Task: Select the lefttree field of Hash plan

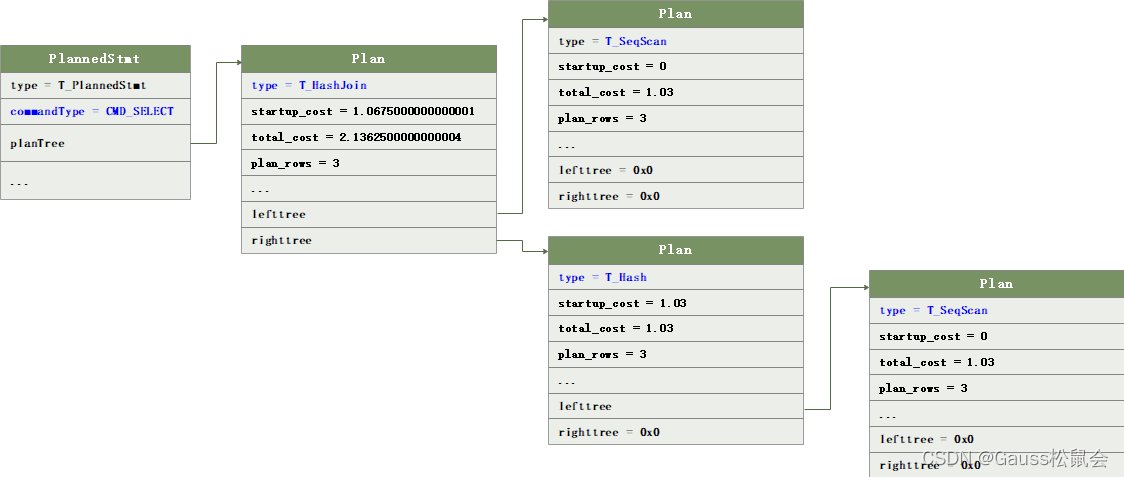Action: tap(675, 406)
